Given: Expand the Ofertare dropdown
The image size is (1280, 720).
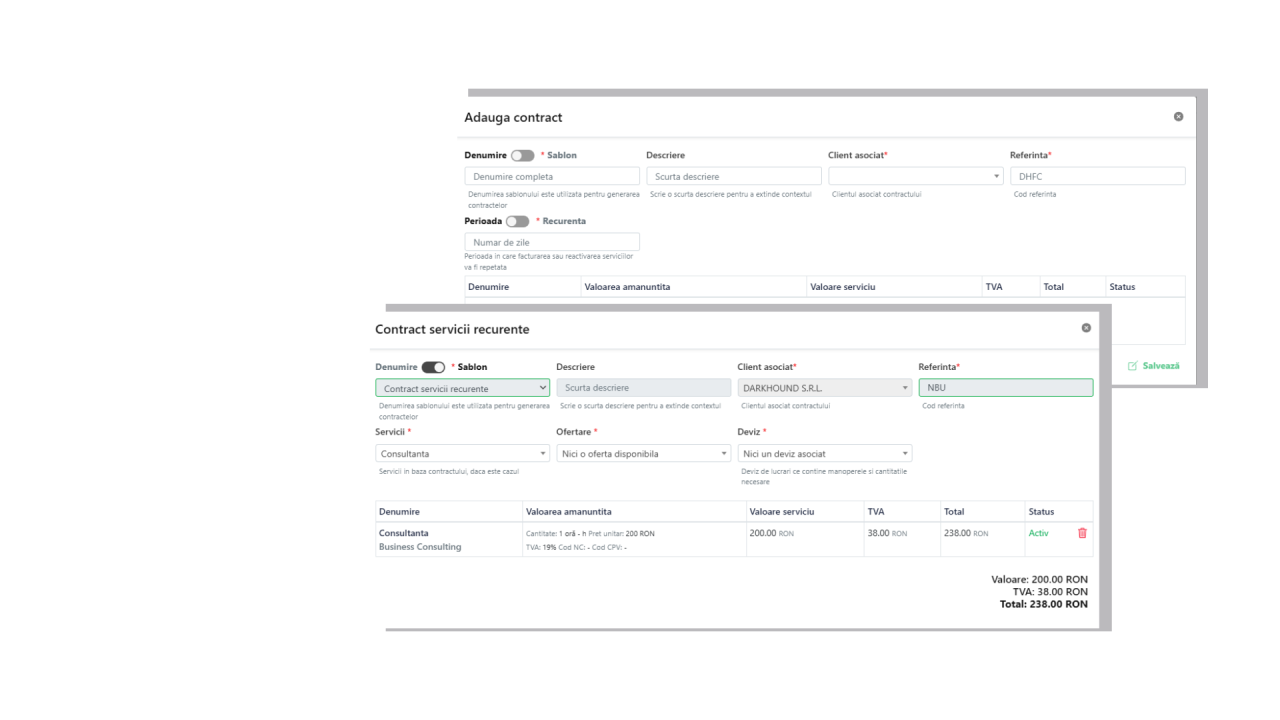Looking at the screenshot, I should [643, 454].
